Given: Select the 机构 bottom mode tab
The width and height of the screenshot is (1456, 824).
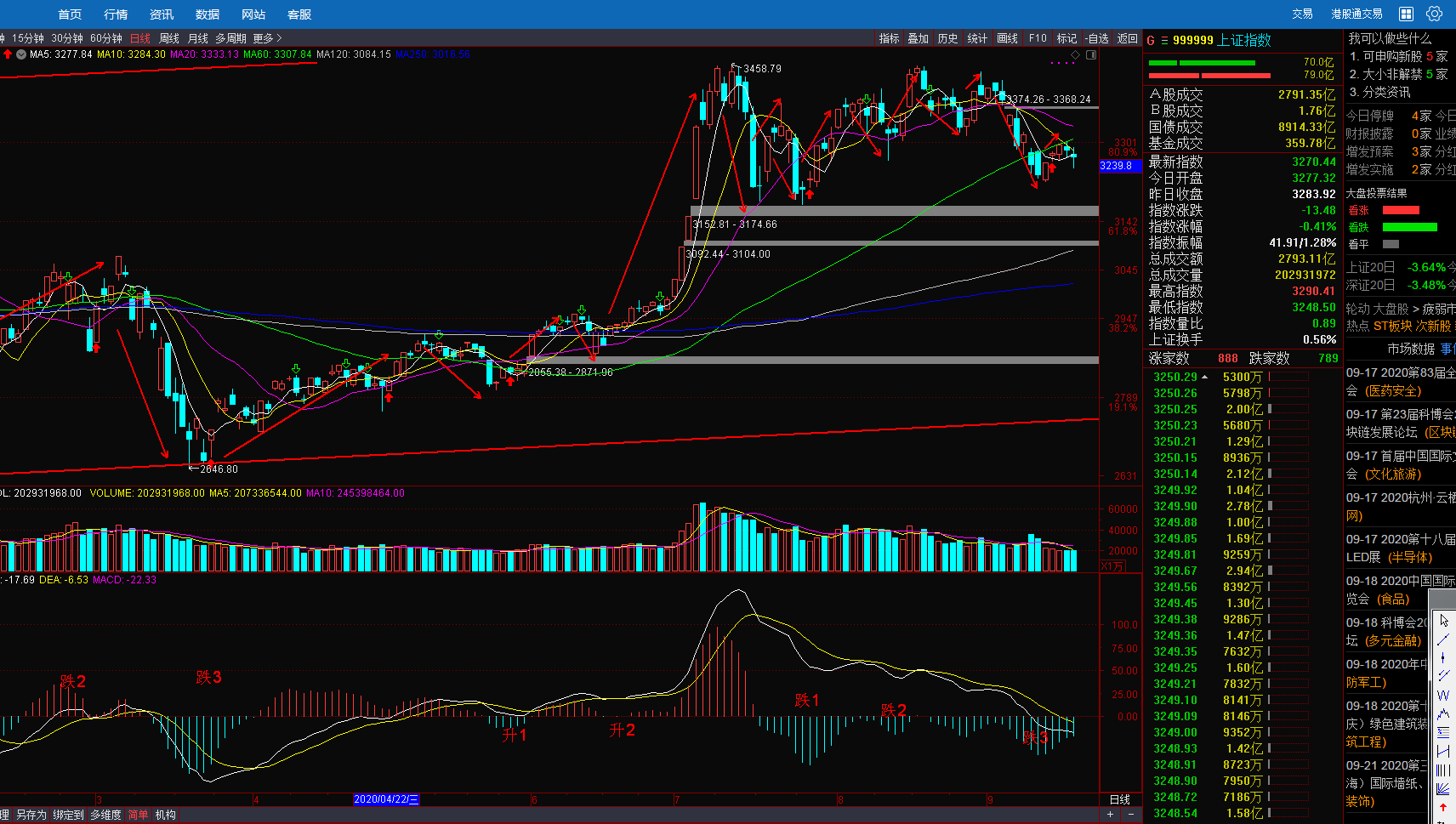Looking at the screenshot, I should 166,815.
